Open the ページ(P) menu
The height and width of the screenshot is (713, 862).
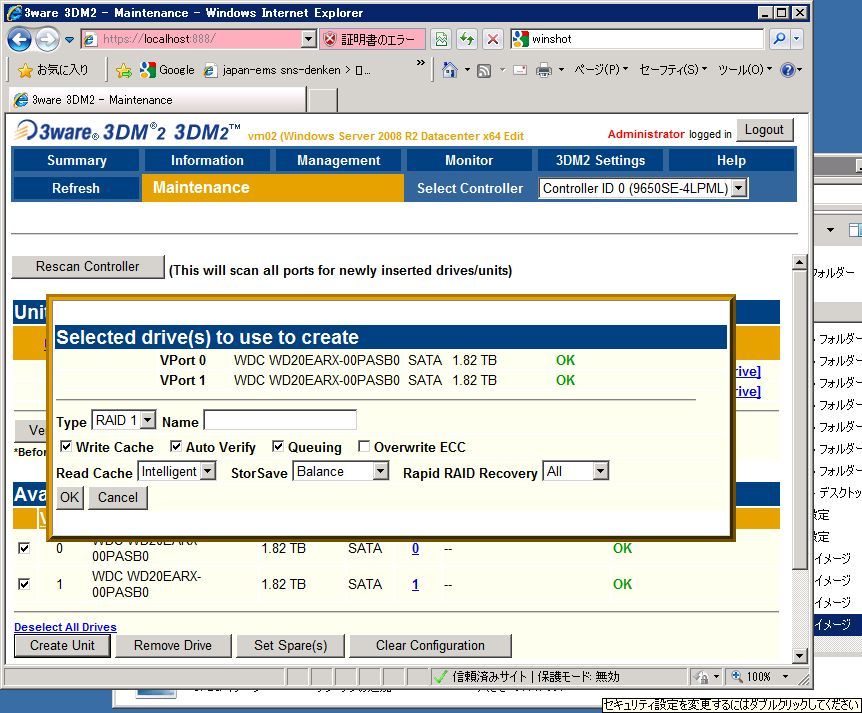tap(600, 69)
